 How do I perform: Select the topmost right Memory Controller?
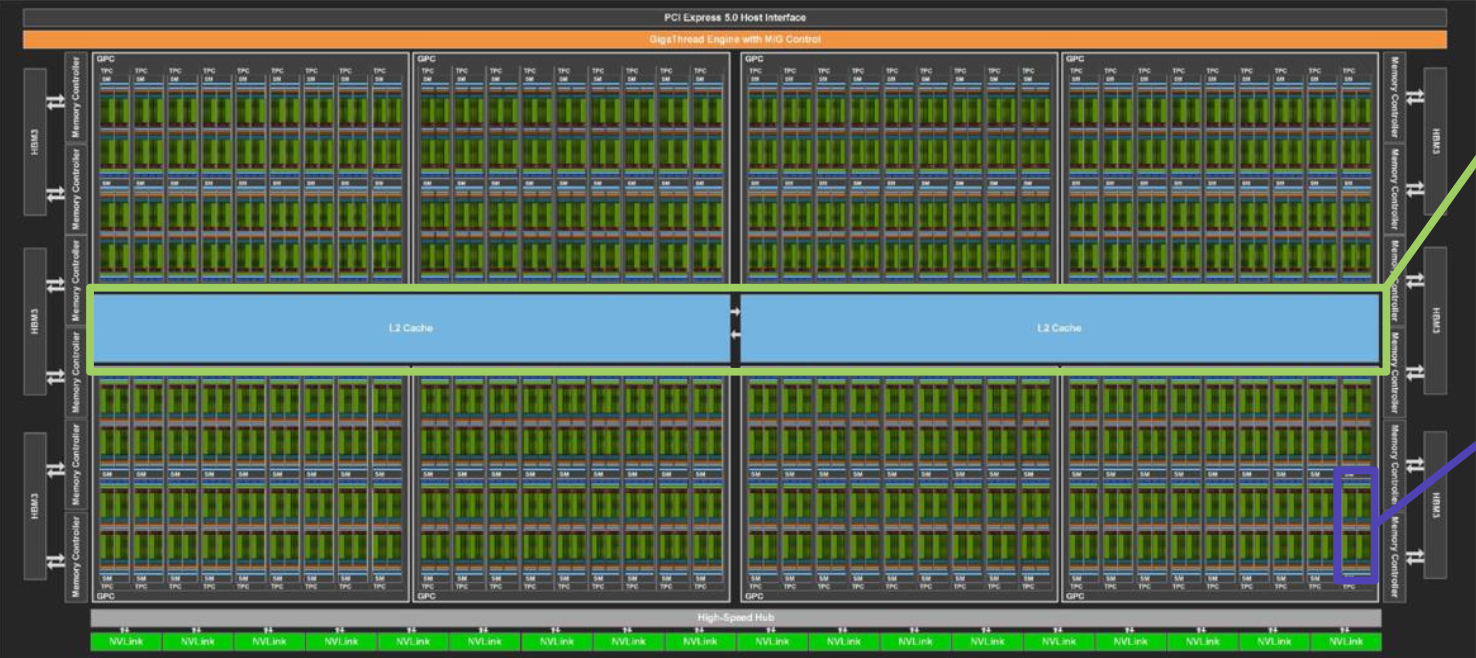point(1394,97)
